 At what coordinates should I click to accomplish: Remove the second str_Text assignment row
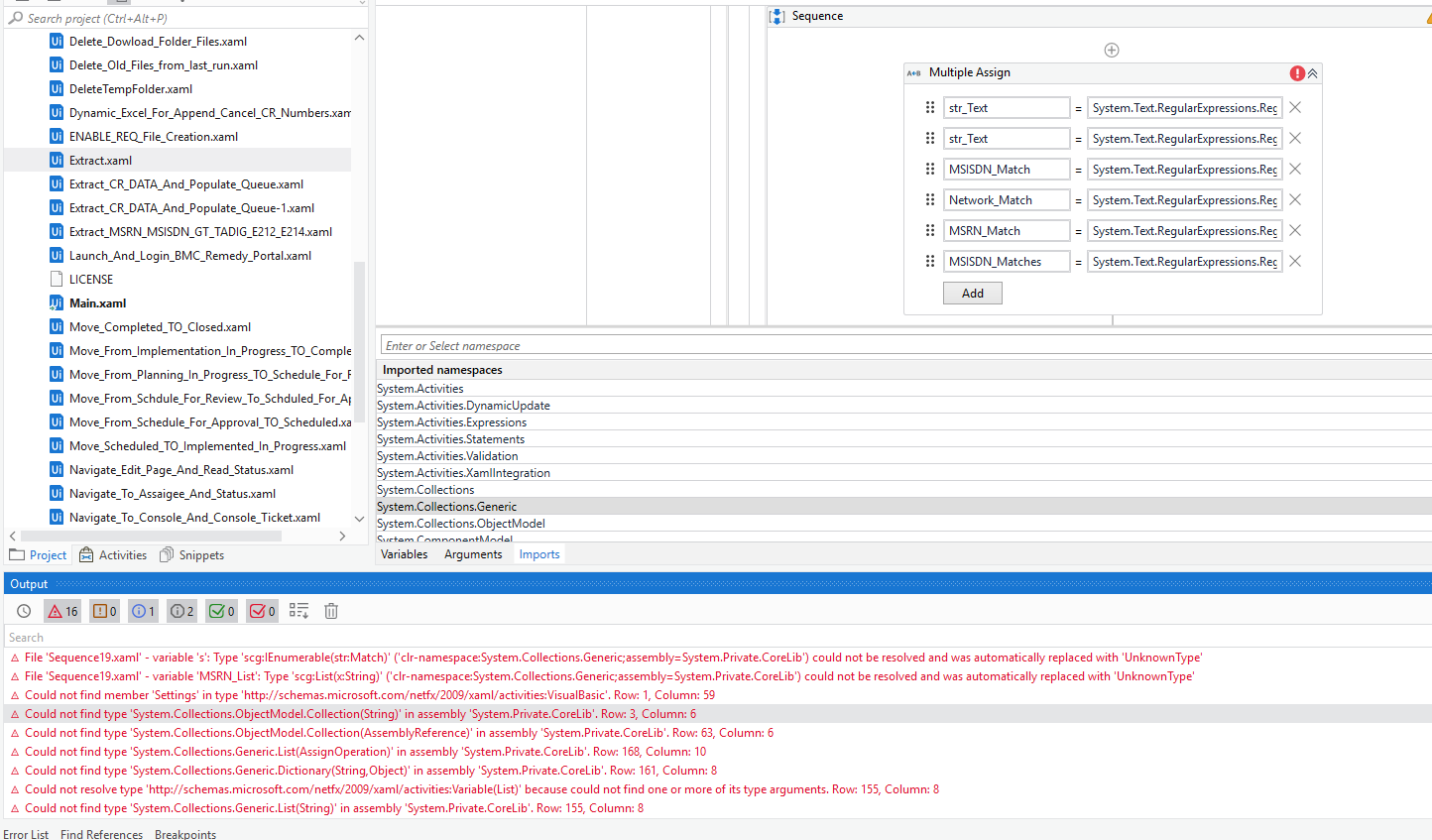pos(1295,139)
